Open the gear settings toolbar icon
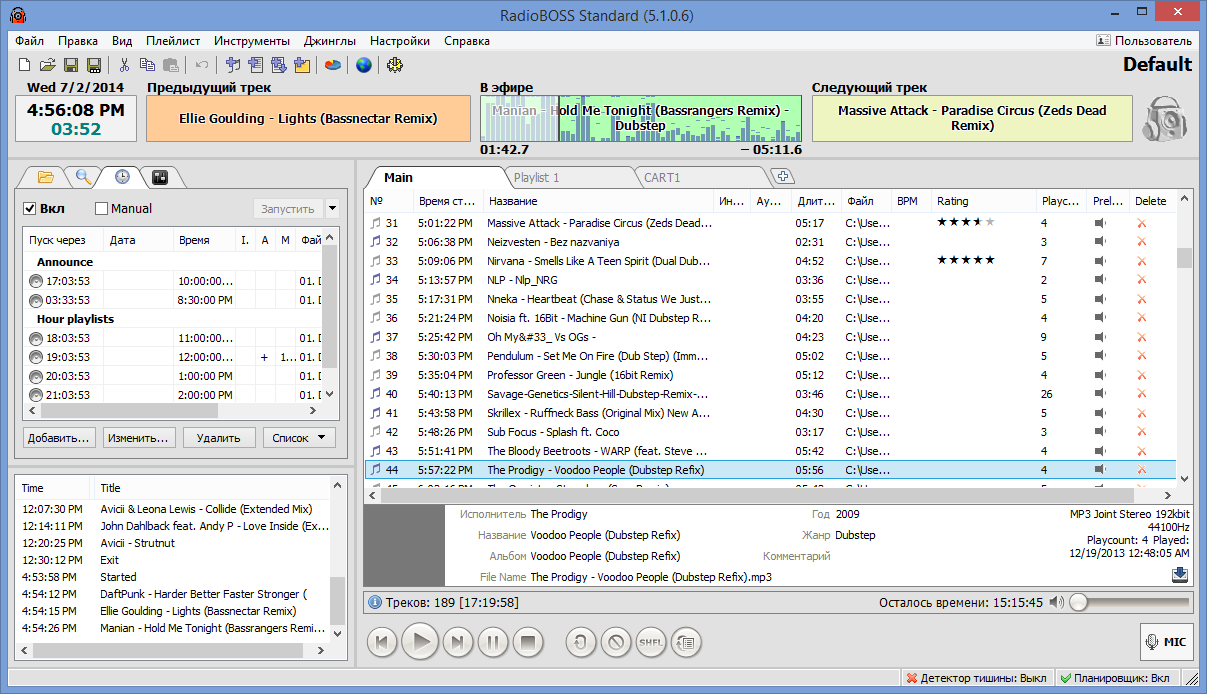Screen dimensions: 1207x694 click(394, 65)
